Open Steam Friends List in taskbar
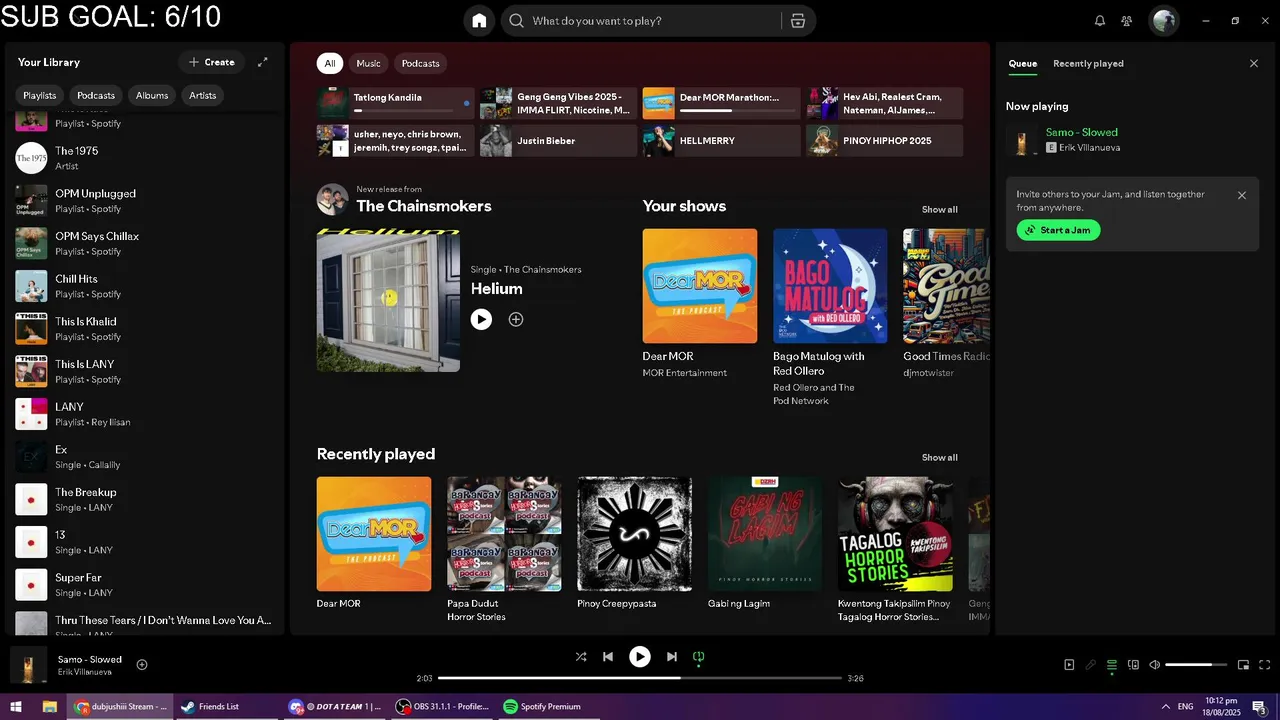Image resolution: width=1280 pixels, height=720 pixels. [225, 706]
